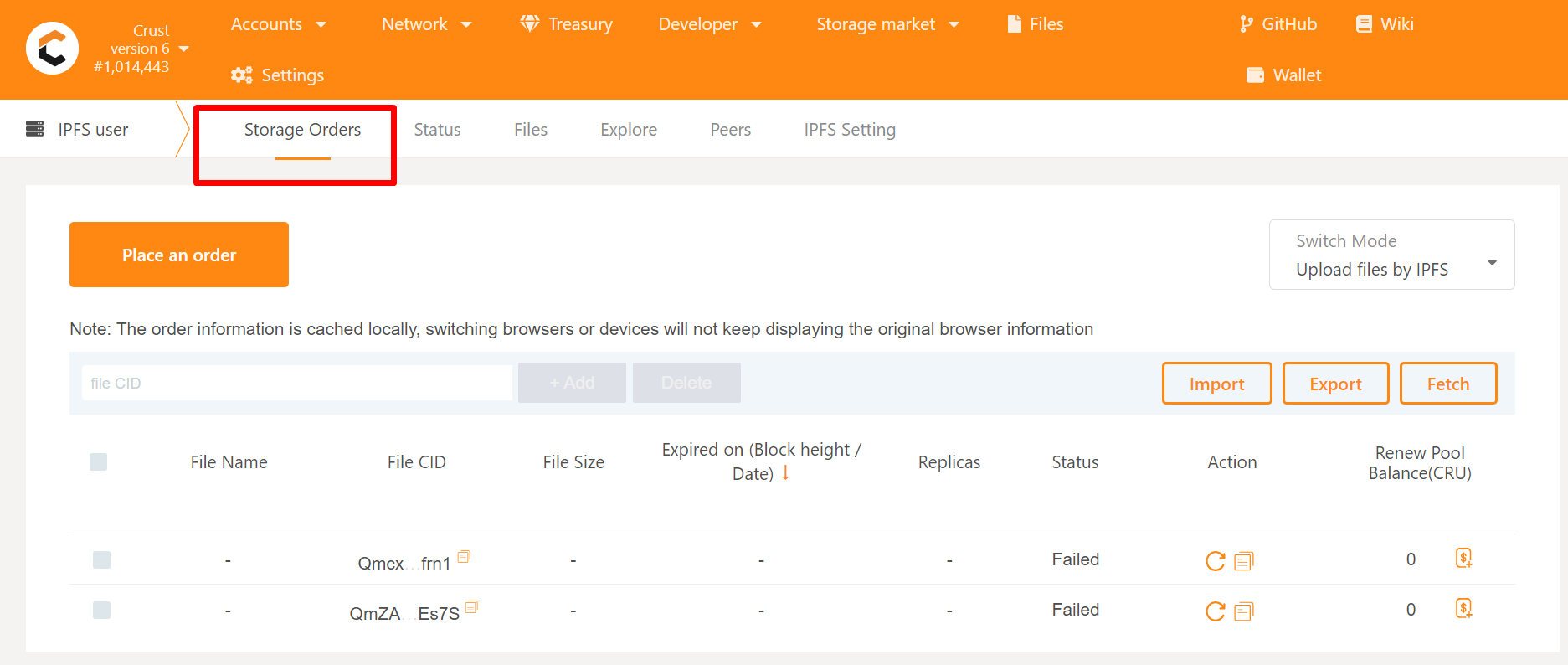Screen dimensions: 1568x665
Task: Click the File Size column header
Action: click(x=573, y=461)
